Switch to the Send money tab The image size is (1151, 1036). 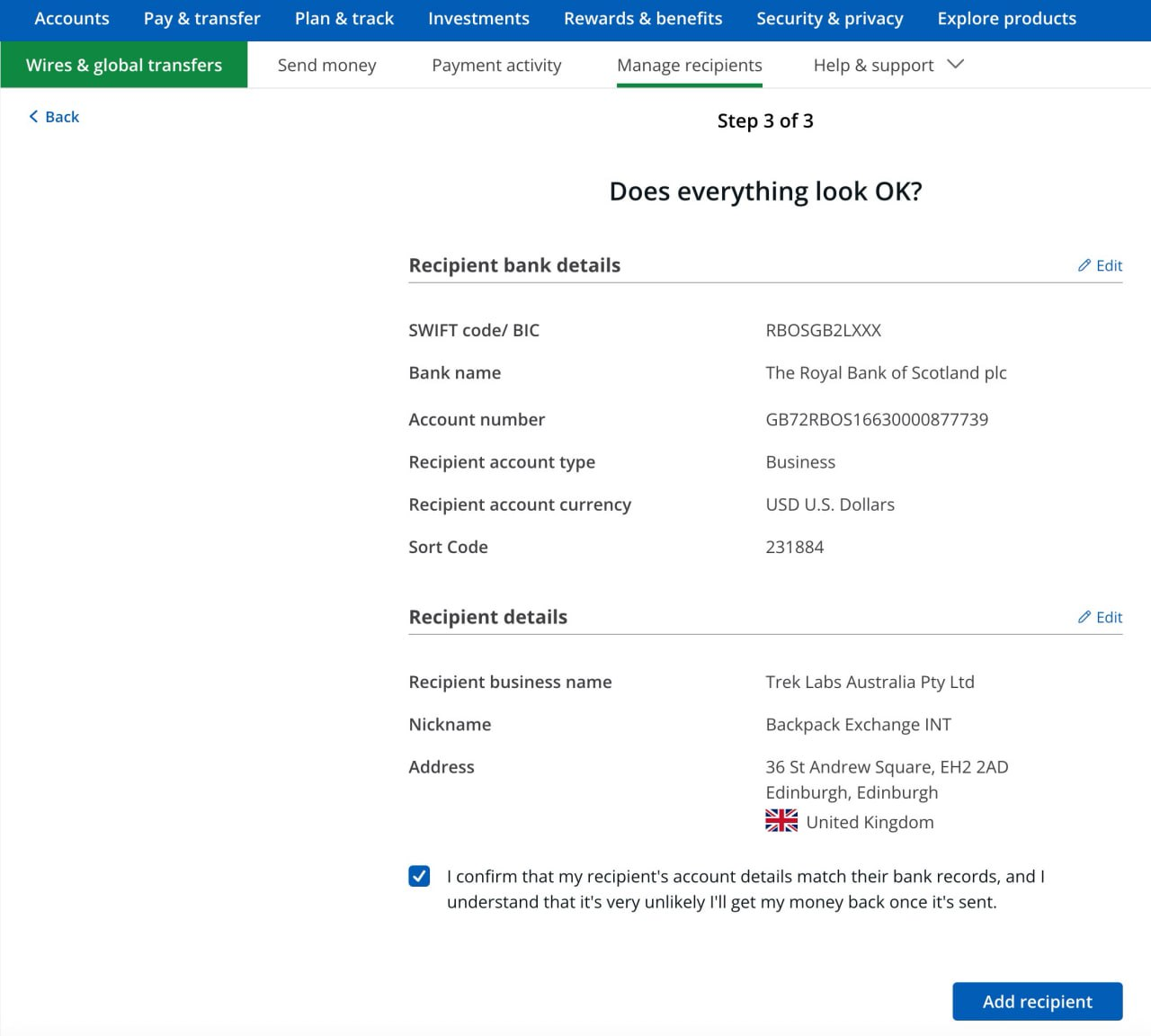(x=326, y=66)
